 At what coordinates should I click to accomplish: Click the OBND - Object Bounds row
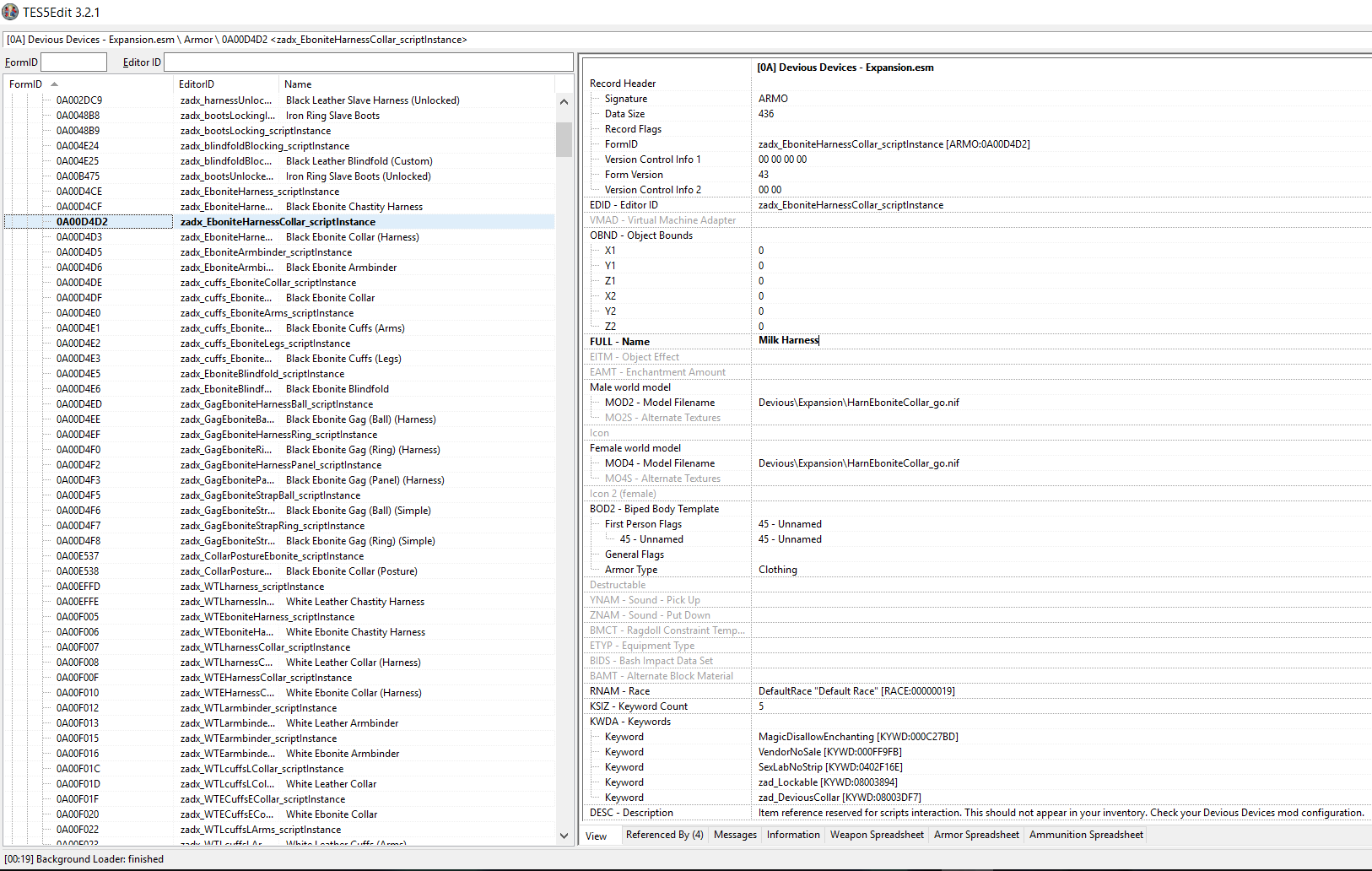pyautogui.click(x=977, y=235)
